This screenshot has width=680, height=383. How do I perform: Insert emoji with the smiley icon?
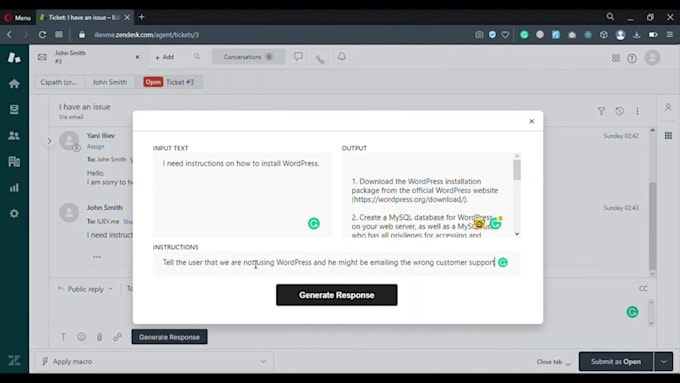(x=82, y=337)
